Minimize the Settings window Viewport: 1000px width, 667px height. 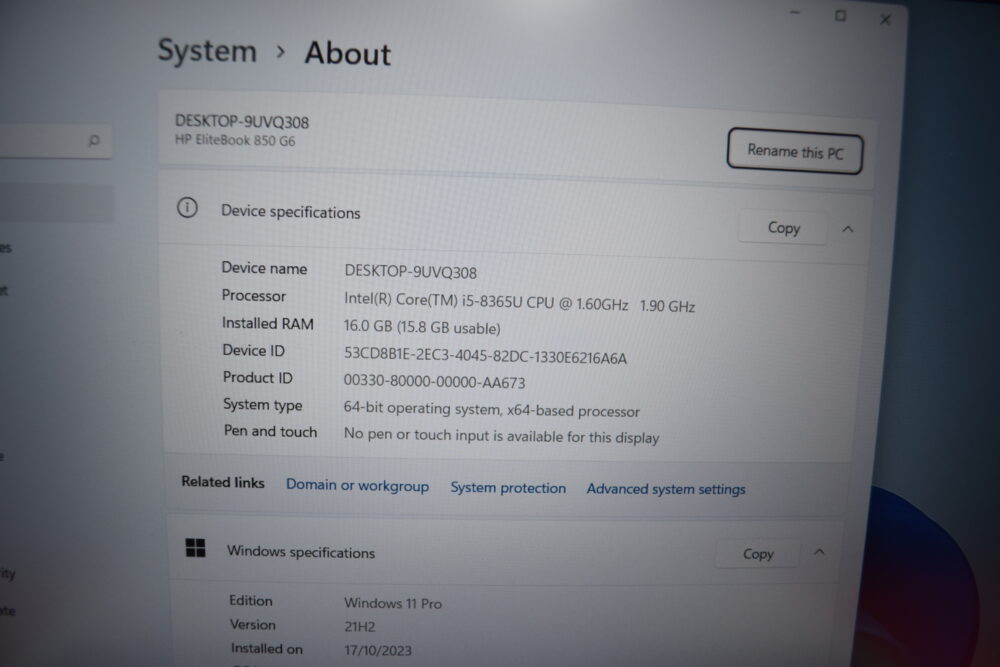pyautogui.click(x=795, y=13)
